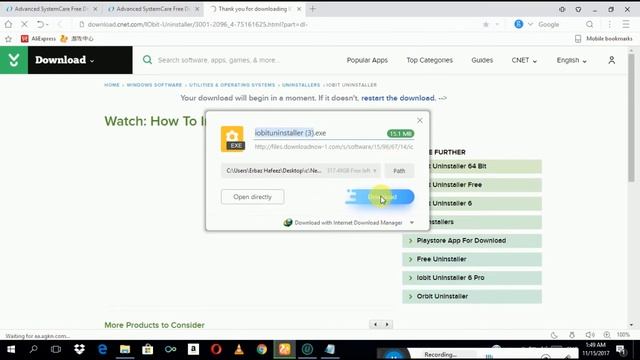
Task: Open the Windows Start menu
Action: (x=11, y=349)
